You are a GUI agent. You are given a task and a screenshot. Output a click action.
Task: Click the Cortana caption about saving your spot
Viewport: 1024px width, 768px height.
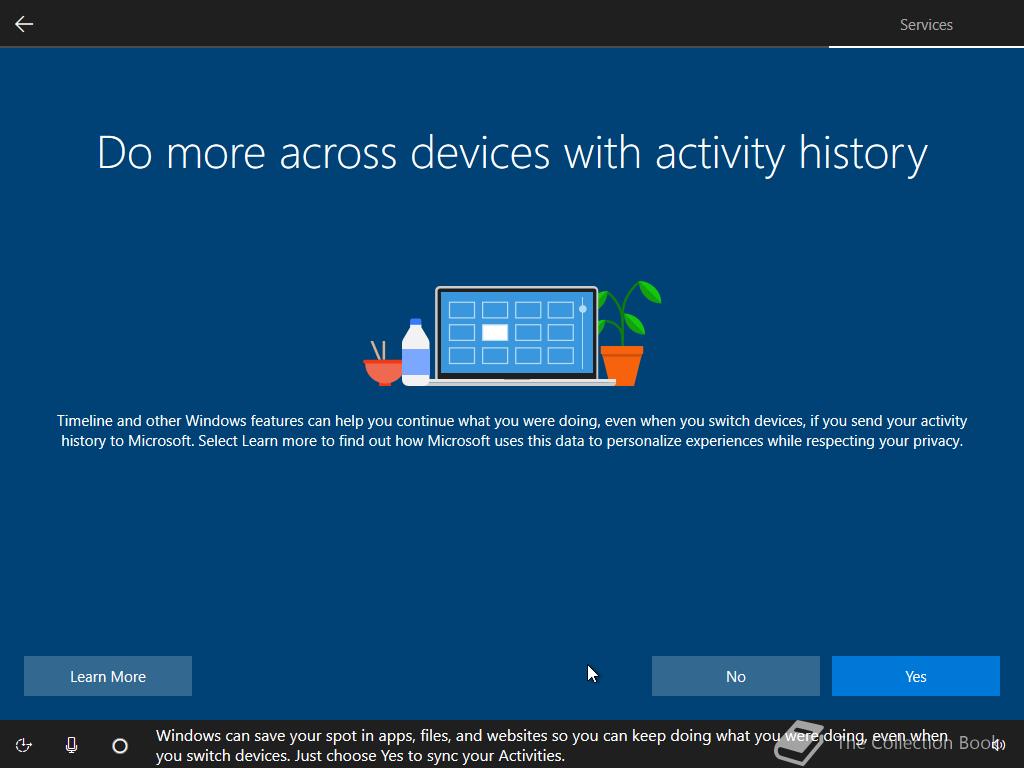tap(552, 745)
